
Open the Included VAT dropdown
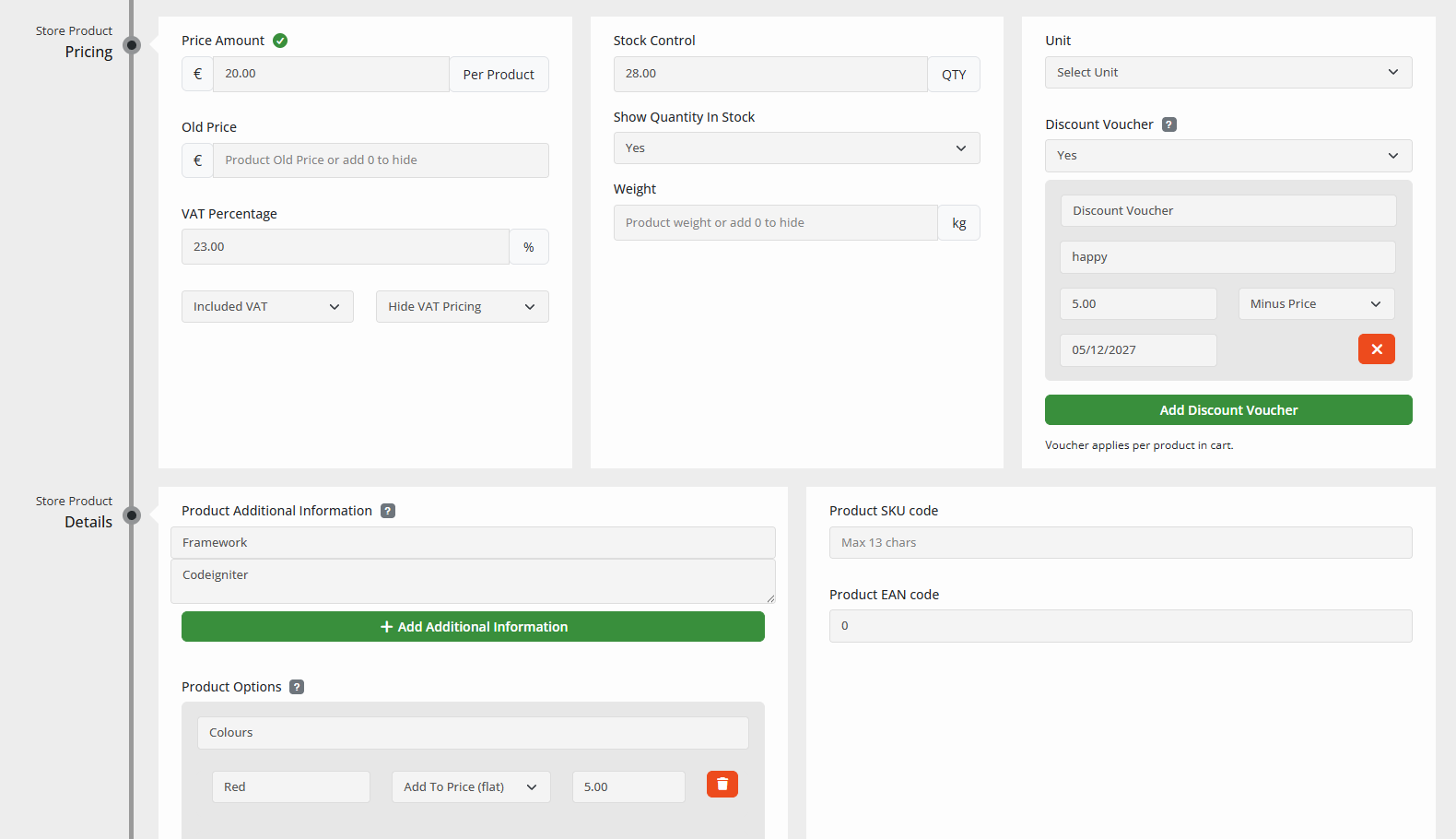(267, 307)
